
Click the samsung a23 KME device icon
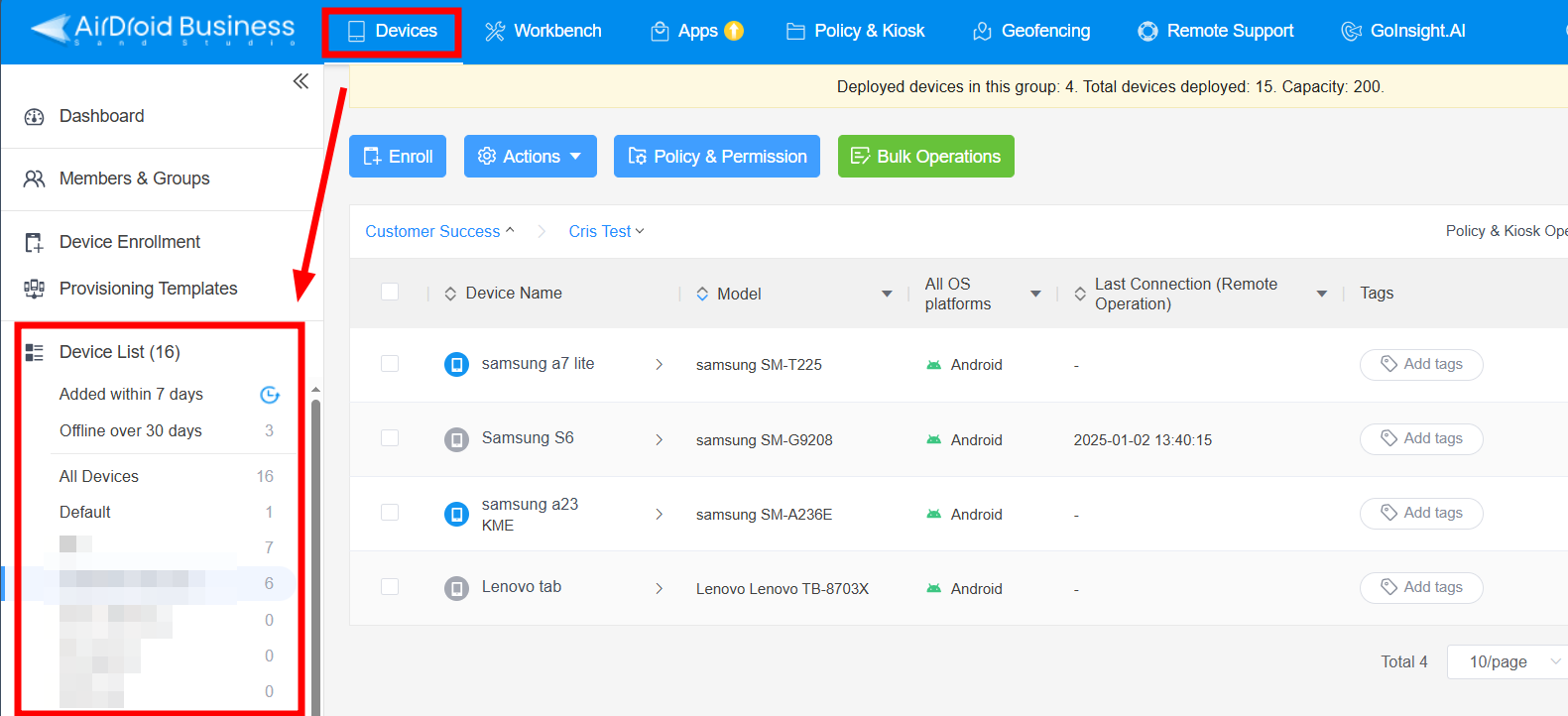456,514
